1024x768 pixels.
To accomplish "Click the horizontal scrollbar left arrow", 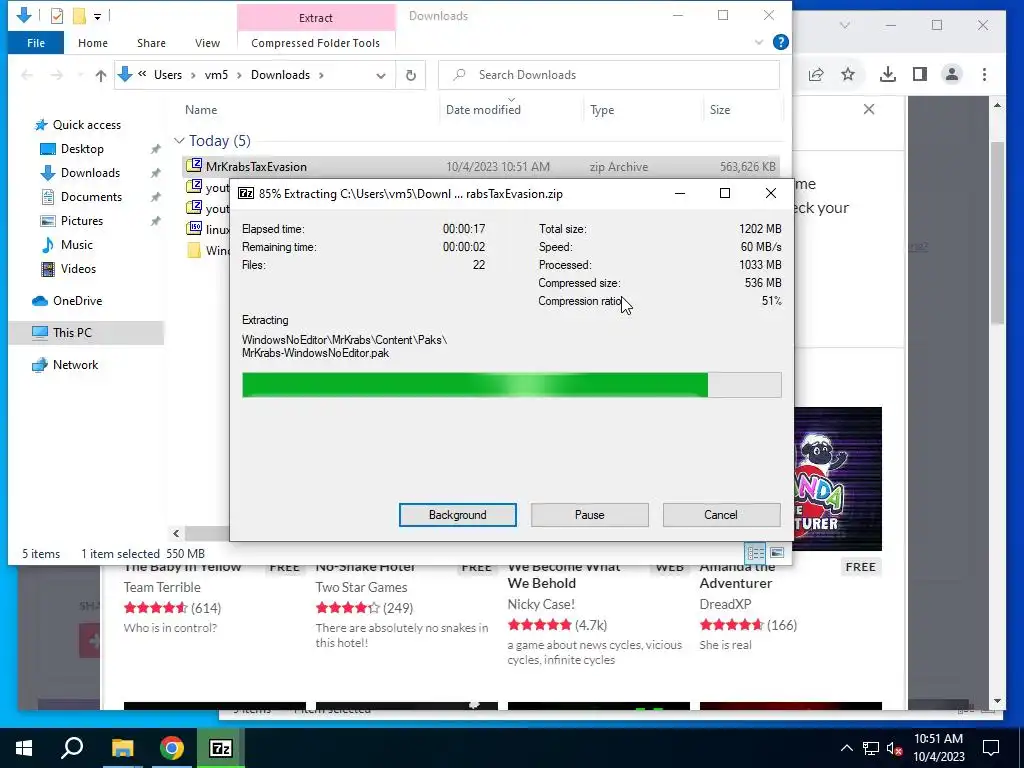I will 176,534.
